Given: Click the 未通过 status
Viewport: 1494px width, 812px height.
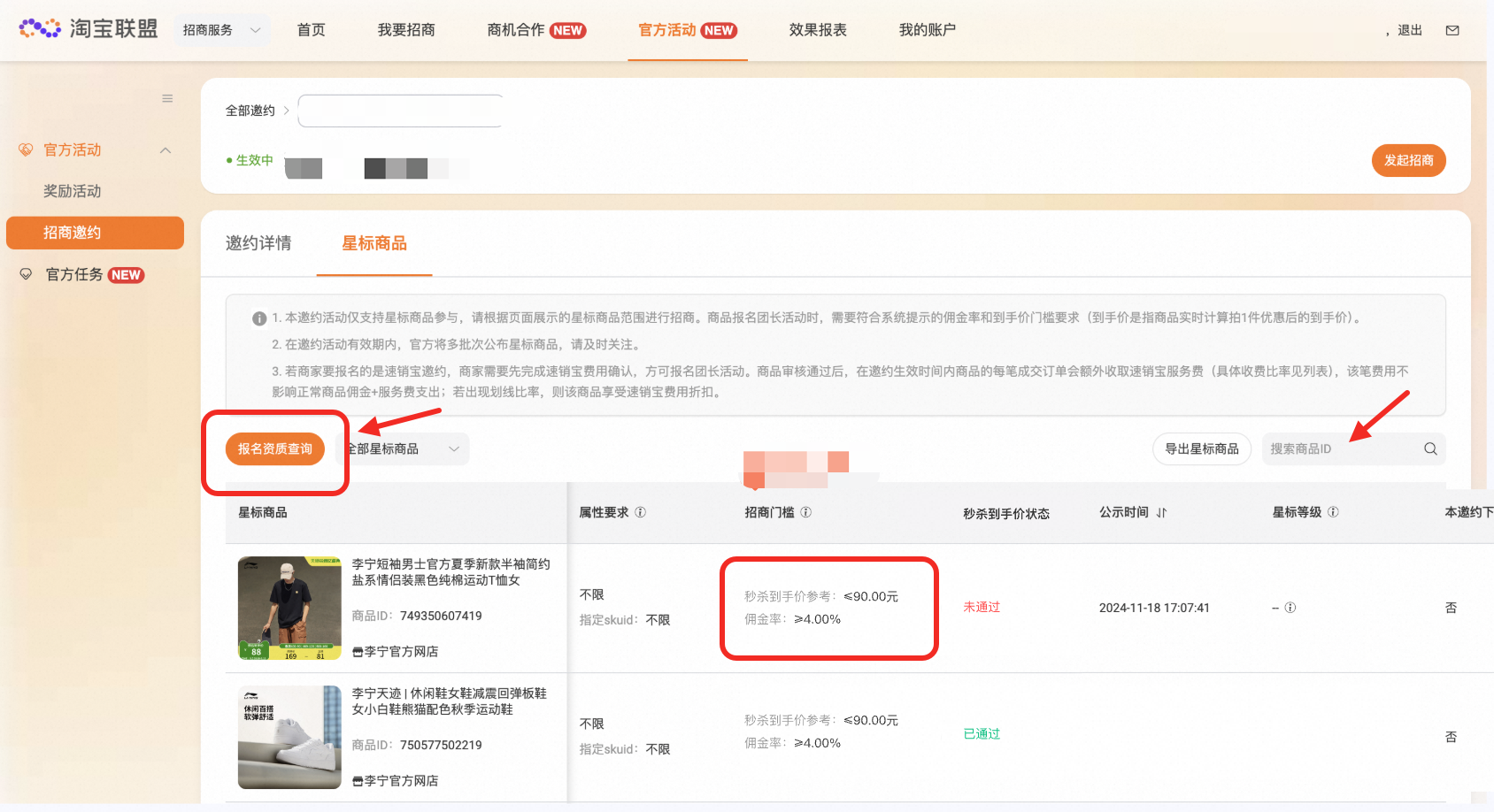Looking at the screenshot, I should [982, 607].
